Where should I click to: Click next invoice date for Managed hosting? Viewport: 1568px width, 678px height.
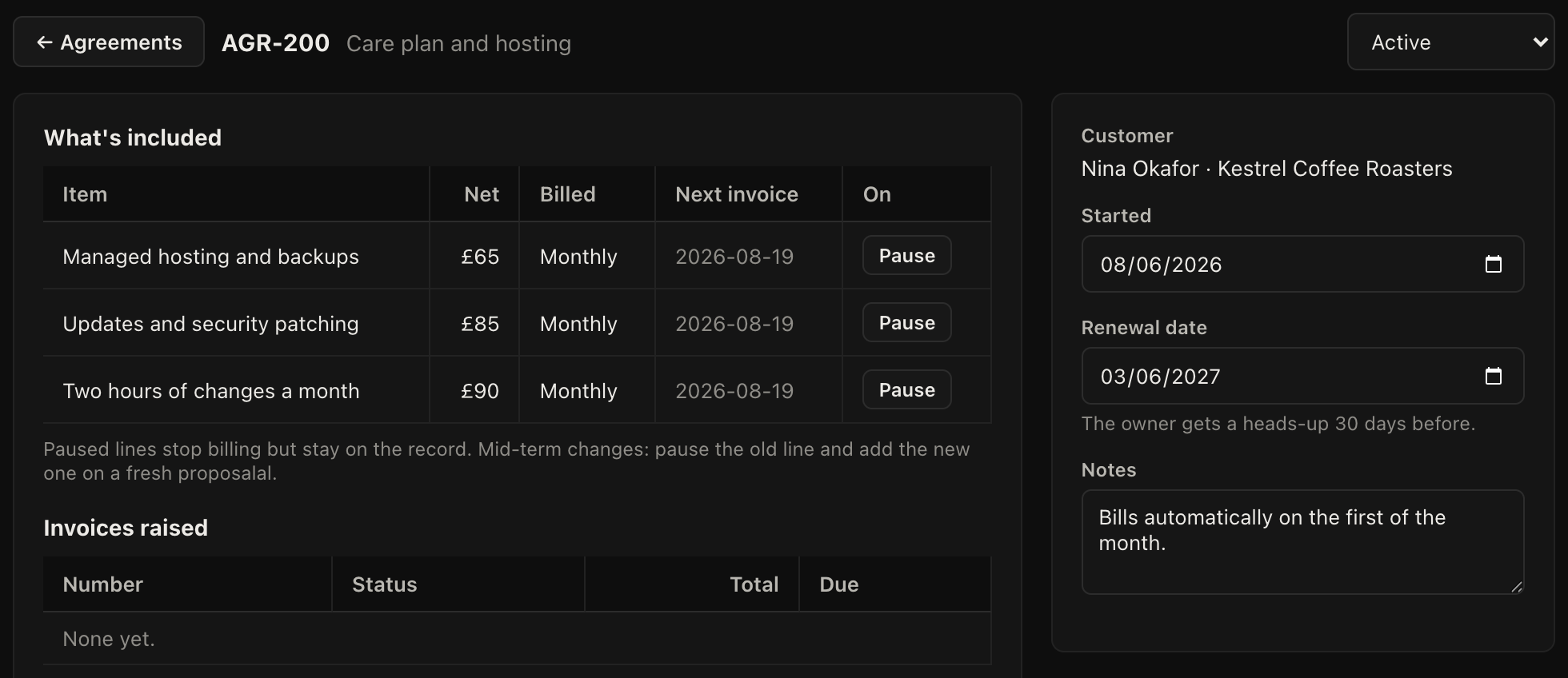coord(734,257)
